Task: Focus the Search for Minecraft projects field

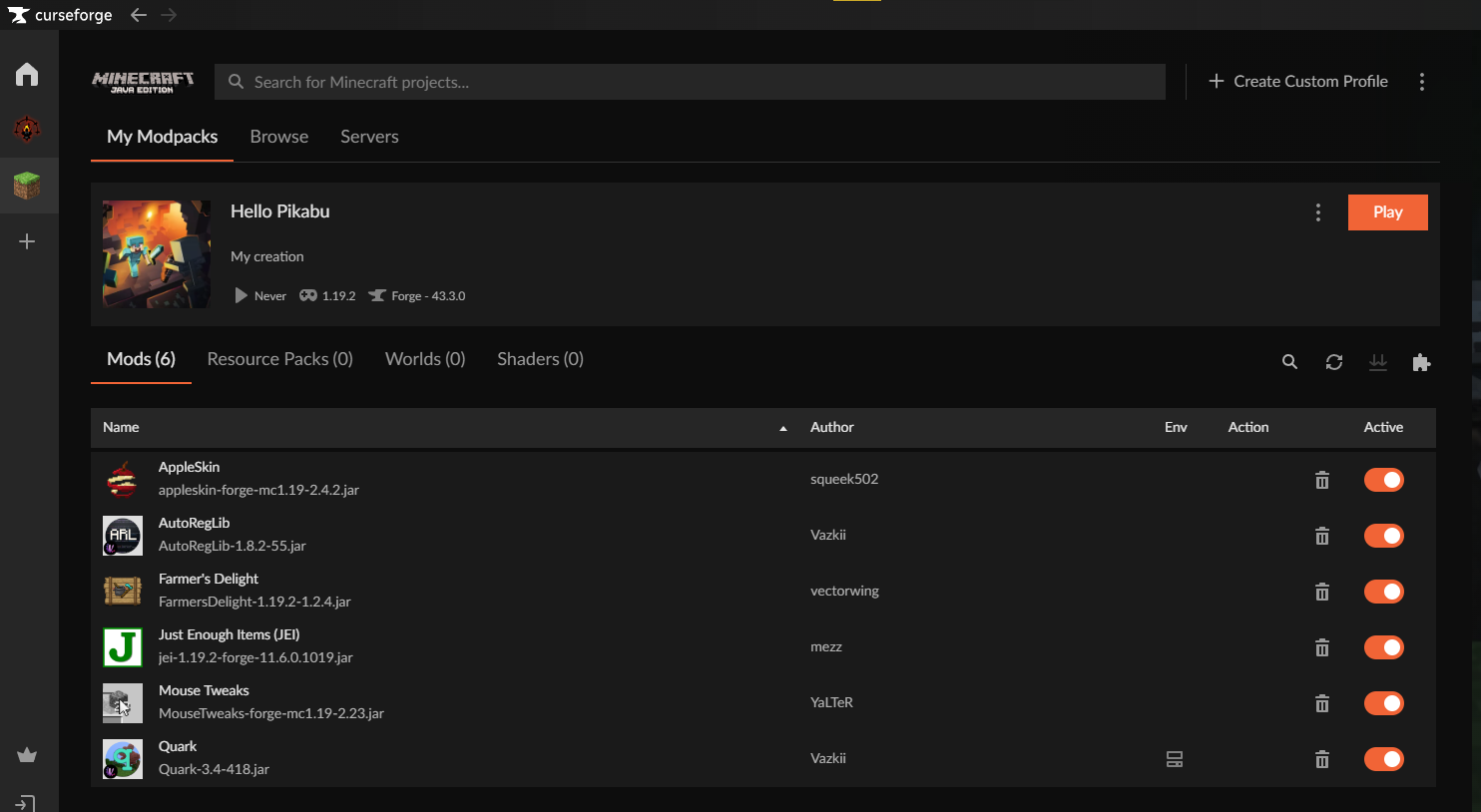Action: coord(690,82)
